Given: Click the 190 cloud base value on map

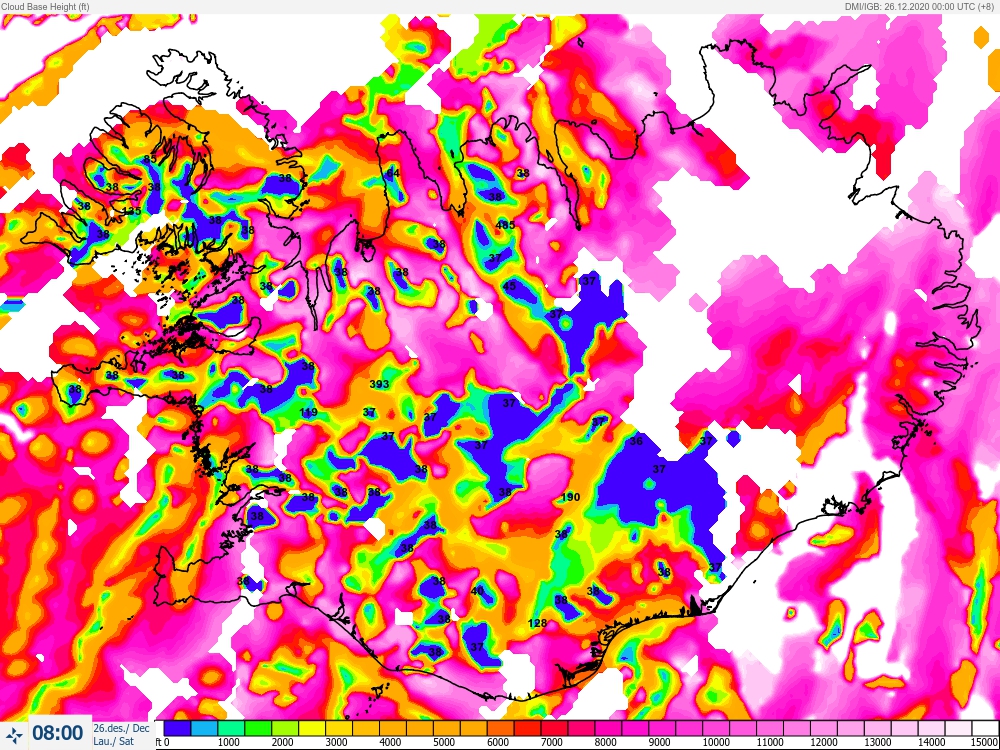Looking at the screenshot, I should point(570,497).
